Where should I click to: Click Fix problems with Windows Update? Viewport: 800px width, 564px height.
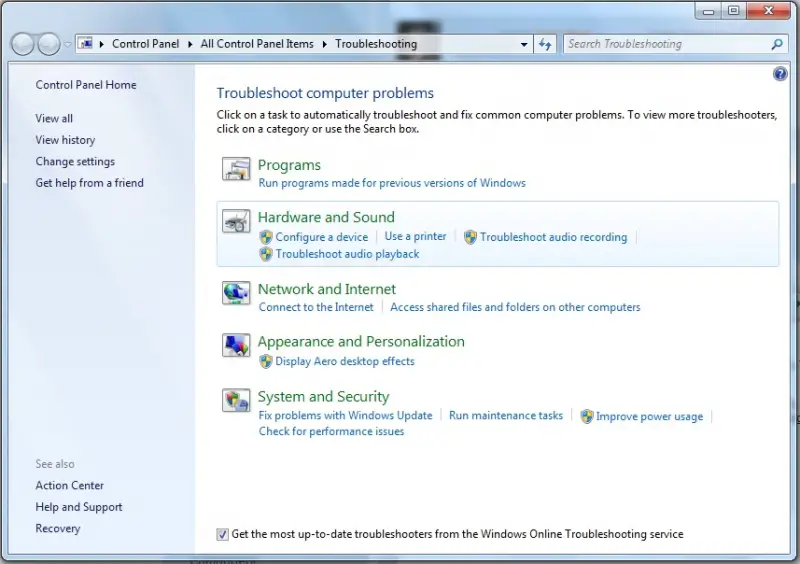(345, 415)
